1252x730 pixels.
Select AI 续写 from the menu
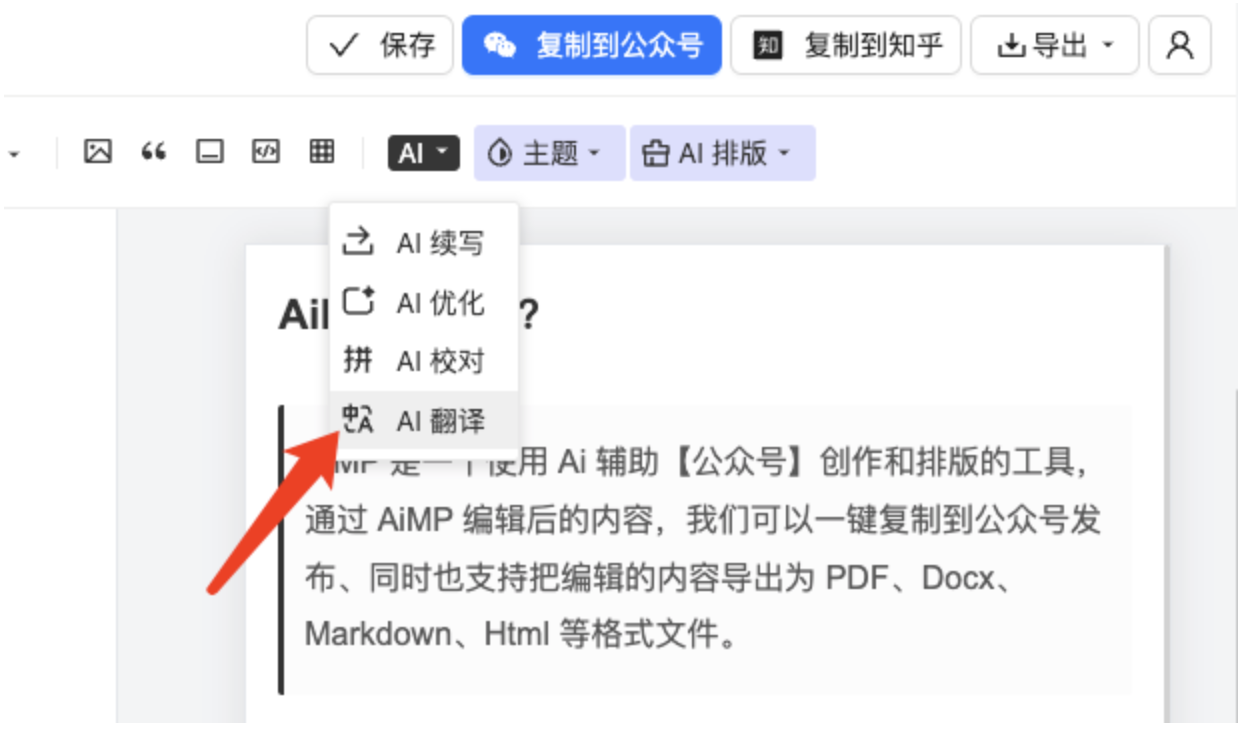click(424, 243)
